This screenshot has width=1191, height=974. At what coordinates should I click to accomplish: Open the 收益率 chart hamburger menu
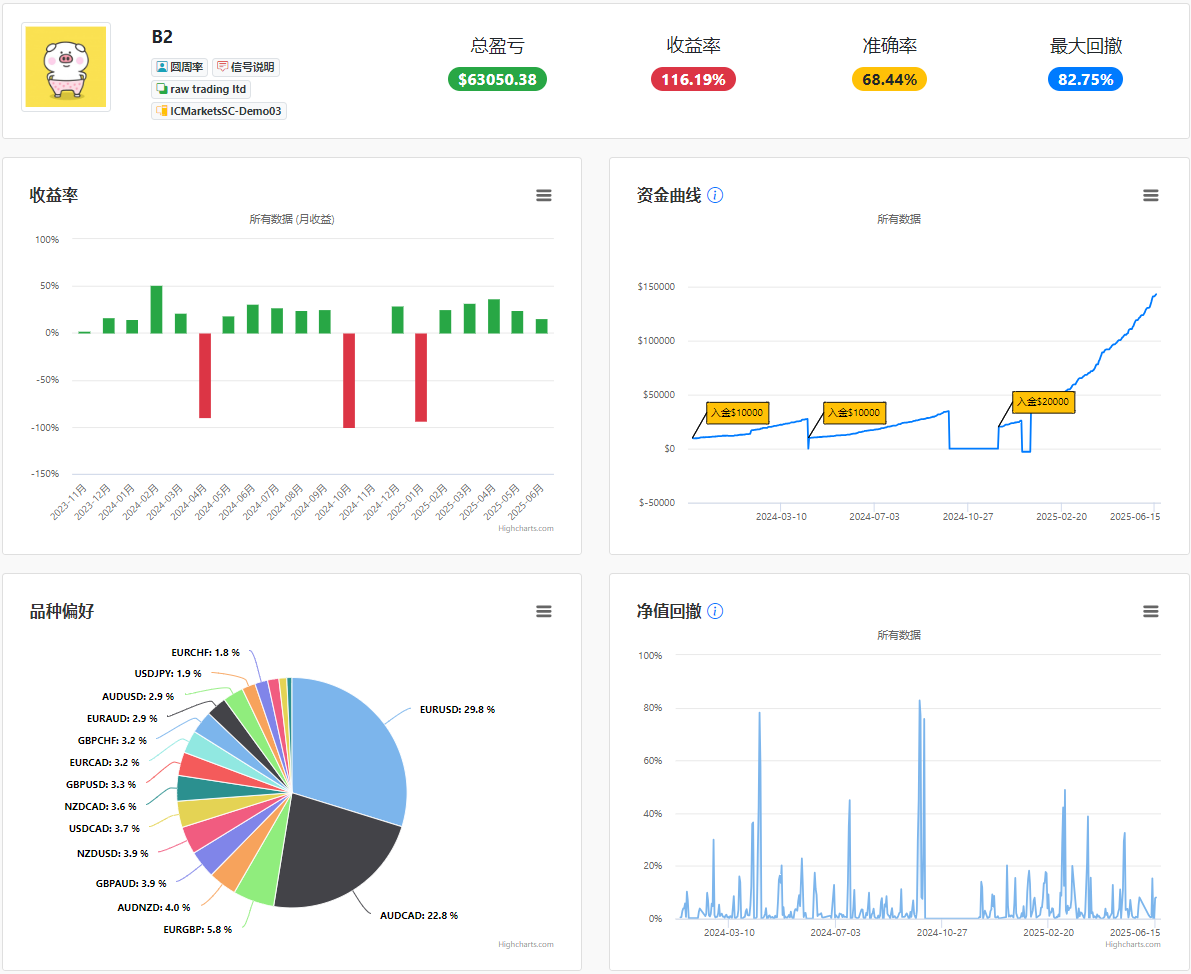(544, 195)
